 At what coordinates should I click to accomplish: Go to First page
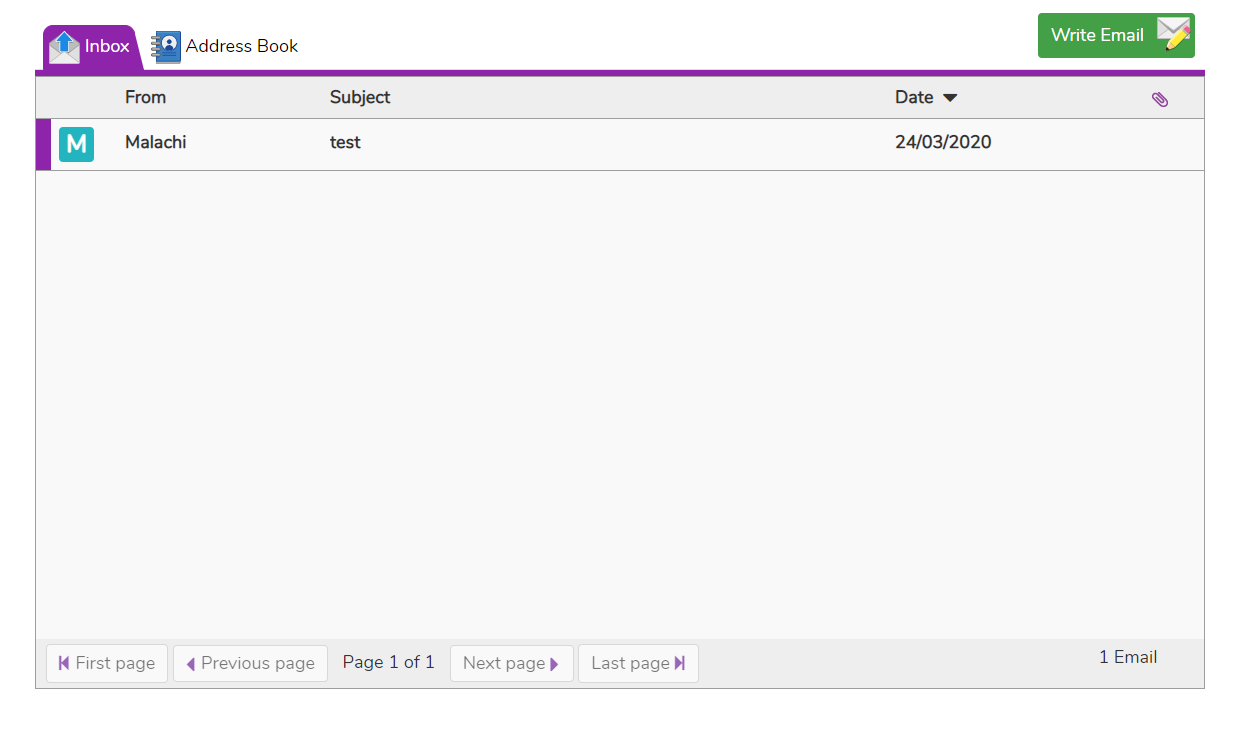107,663
